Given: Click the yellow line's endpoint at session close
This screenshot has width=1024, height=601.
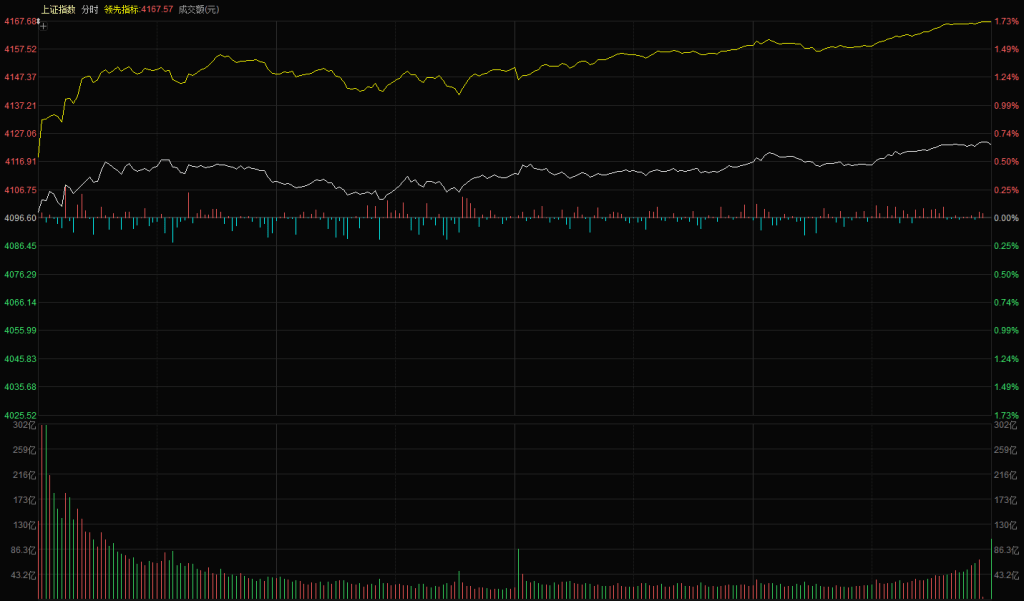Looking at the screenshot, I should coord(989,21).
